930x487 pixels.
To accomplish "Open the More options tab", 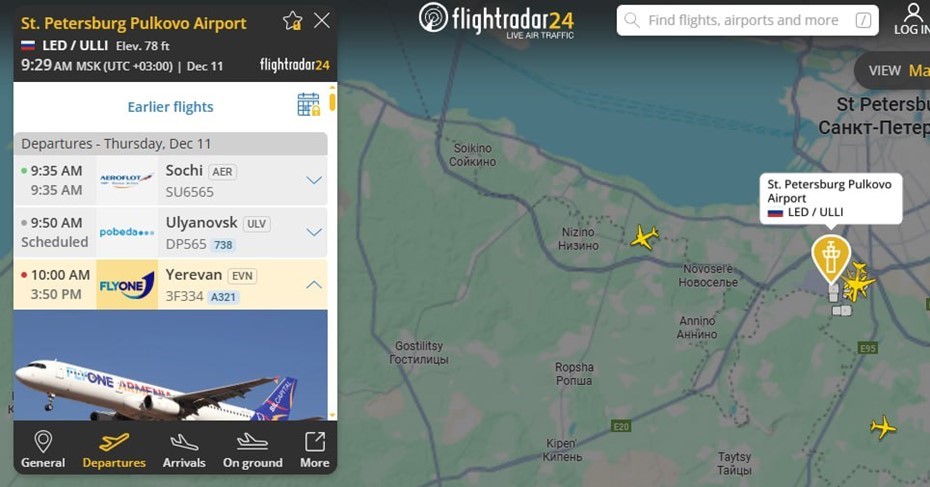I will (314, 450).
